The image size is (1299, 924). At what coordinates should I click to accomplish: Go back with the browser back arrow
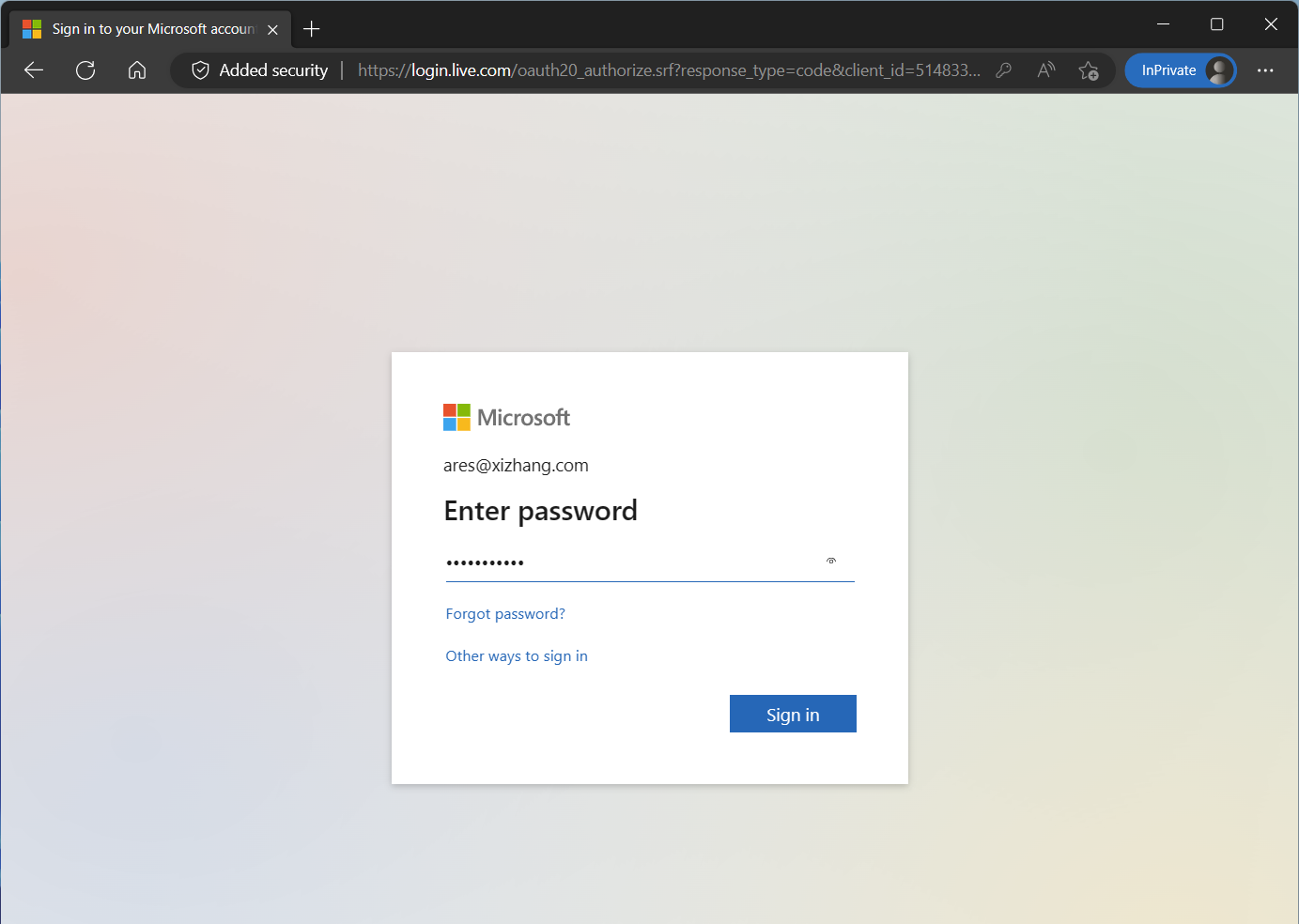(x=34, y=70)
